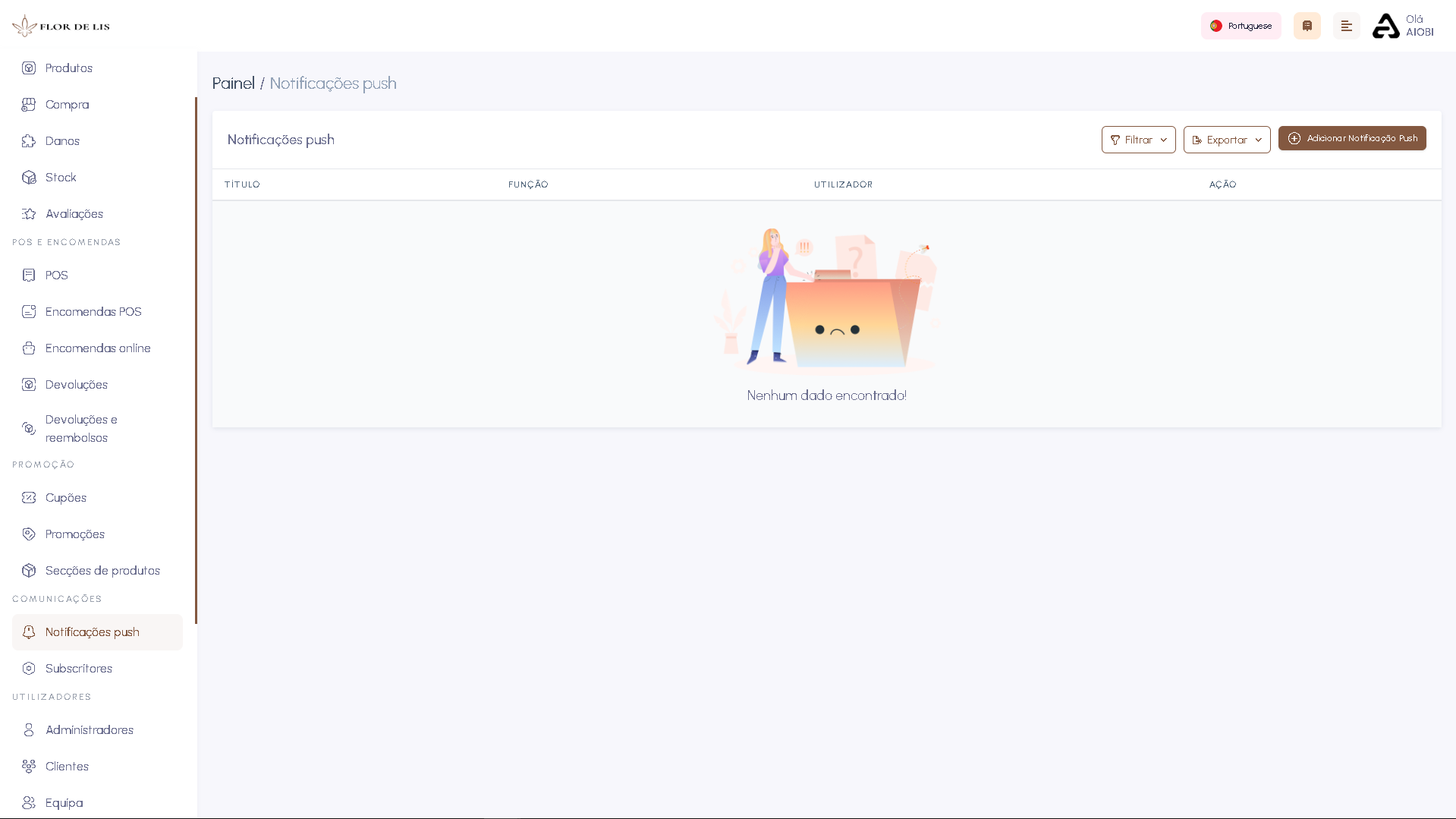
Task: Select the Devoluções icon
Action: (29, 385)
